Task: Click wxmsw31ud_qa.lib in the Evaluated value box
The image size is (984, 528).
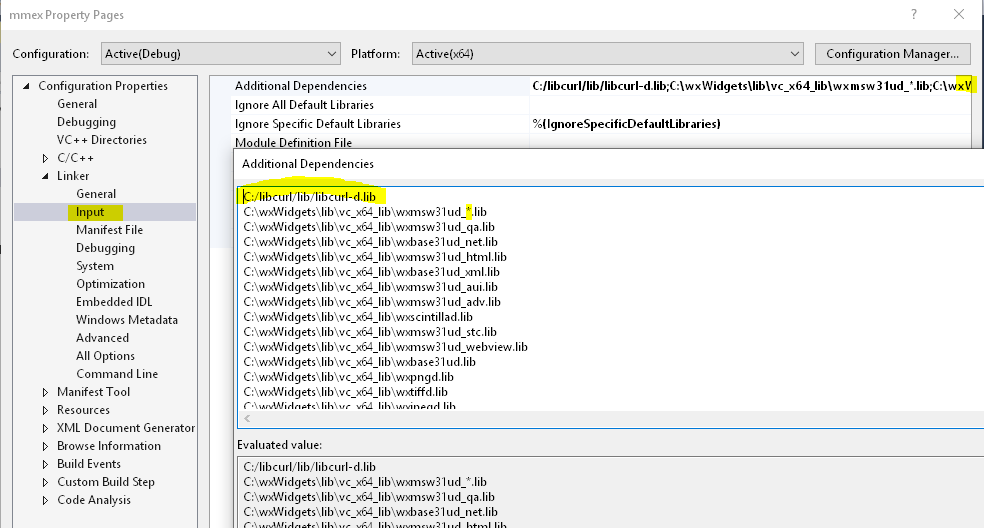Action: (x=369, y=497)
